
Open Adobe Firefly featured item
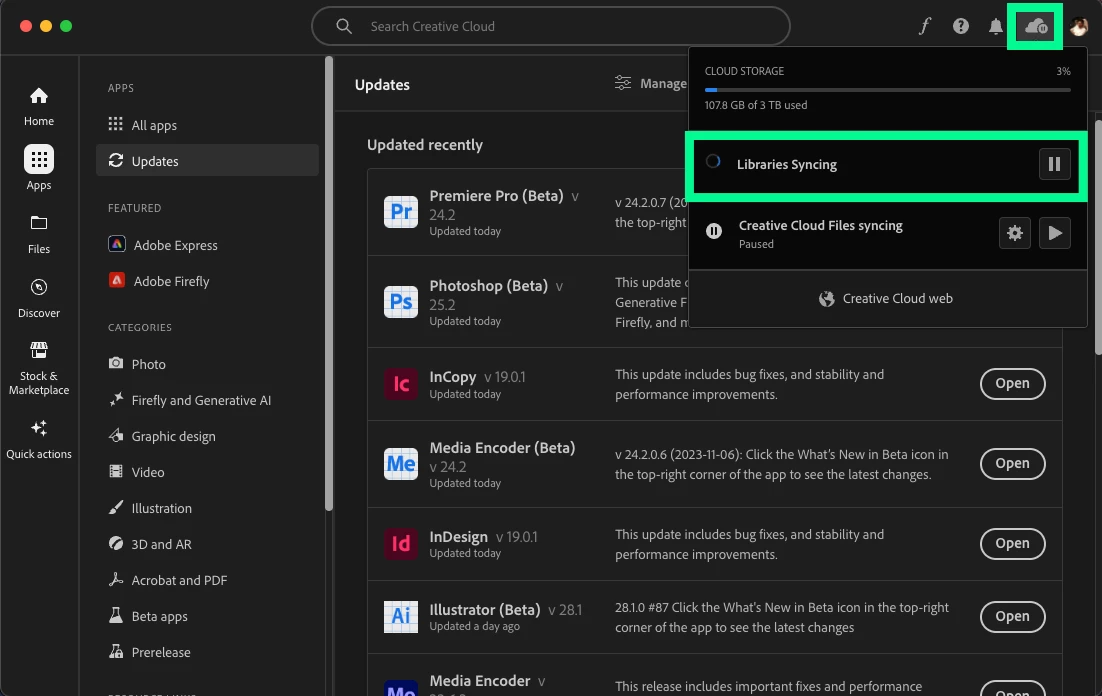(x=207, y=281)
